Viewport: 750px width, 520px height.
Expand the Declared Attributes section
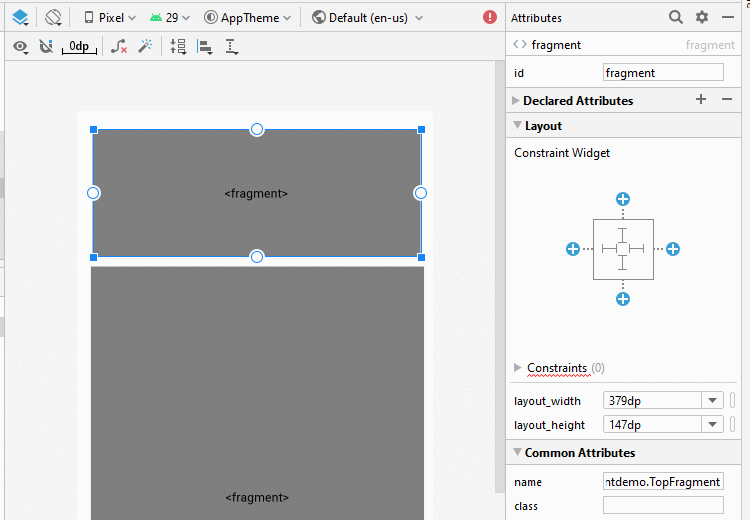click(516, 100)
